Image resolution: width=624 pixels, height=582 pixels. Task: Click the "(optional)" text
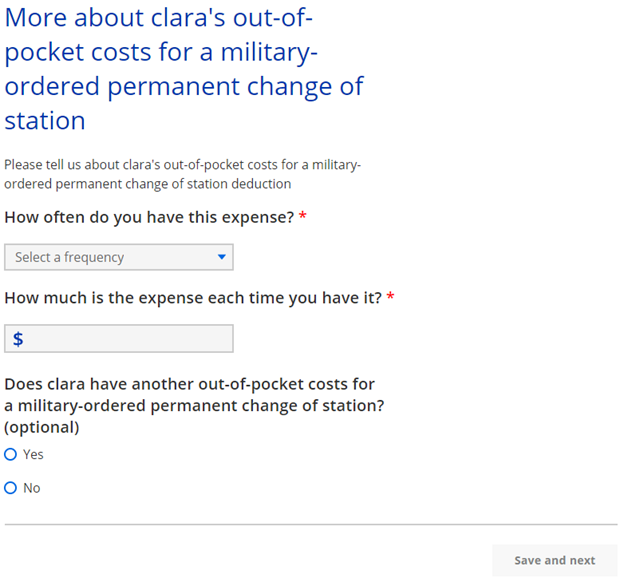click(41, 427)
